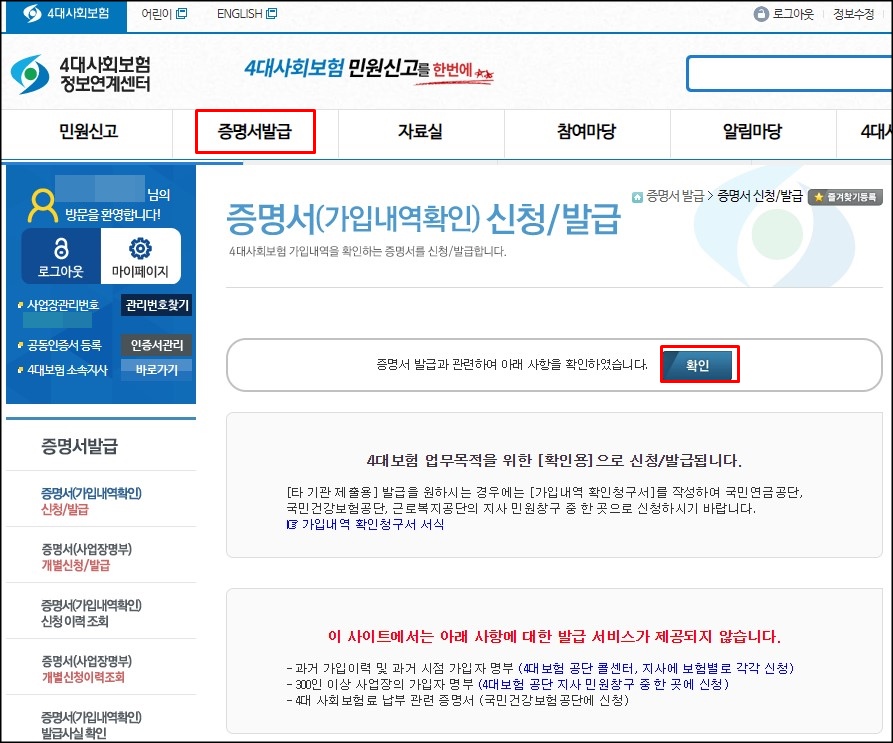This screenshot has height=743, width=893.
Task: Click 증명서 발급 in the breadcrumb
Action: click(675, 196)
